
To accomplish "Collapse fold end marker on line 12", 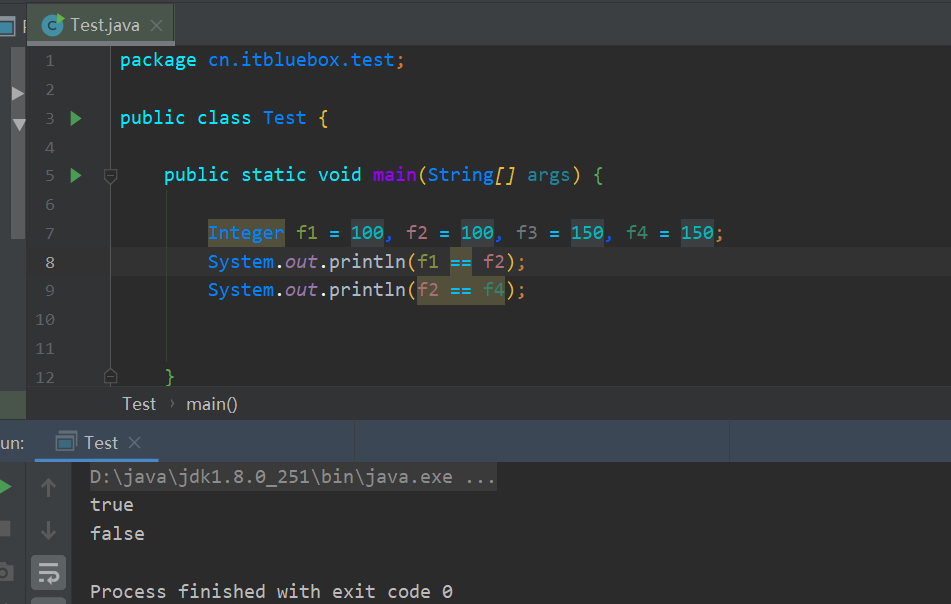I will coord(110,377).
